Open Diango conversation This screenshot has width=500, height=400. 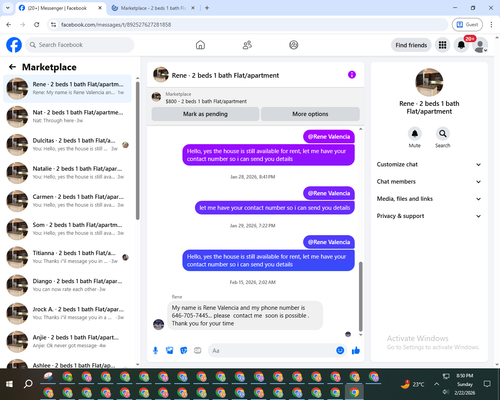(68, 285)
